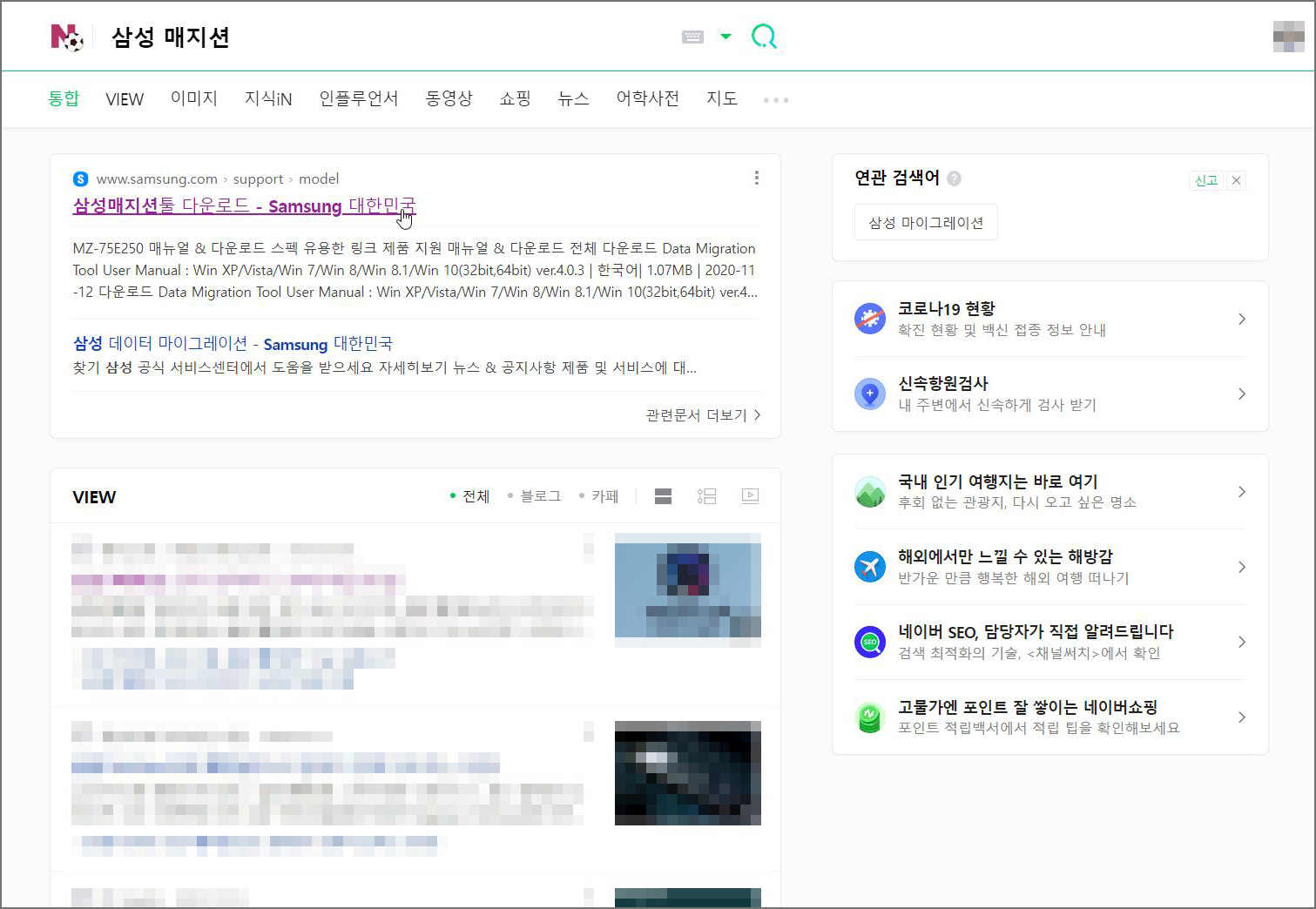Select the 전체 filter in VIEW
The width and height of the screenshot is (1316, 909).
tap(469, 496)
